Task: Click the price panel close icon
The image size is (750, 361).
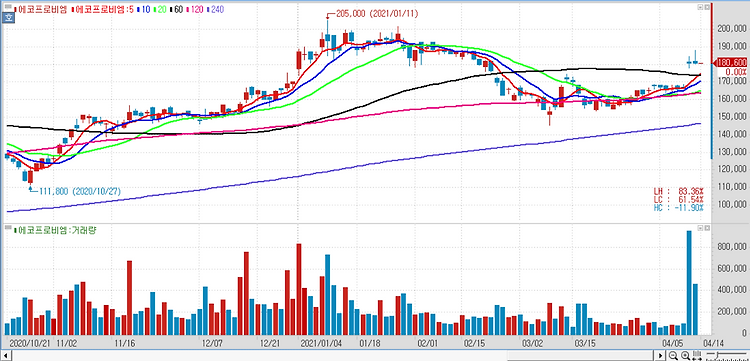Action: (x=707, y=7)
